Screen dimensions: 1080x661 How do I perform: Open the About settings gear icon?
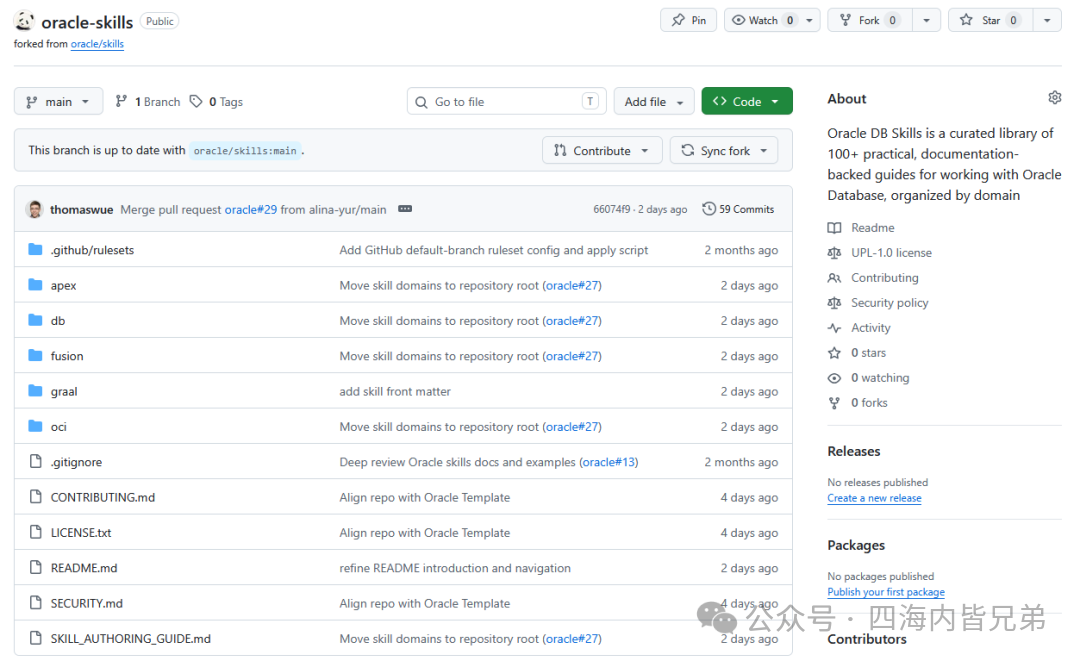(x=1054, y=98)
